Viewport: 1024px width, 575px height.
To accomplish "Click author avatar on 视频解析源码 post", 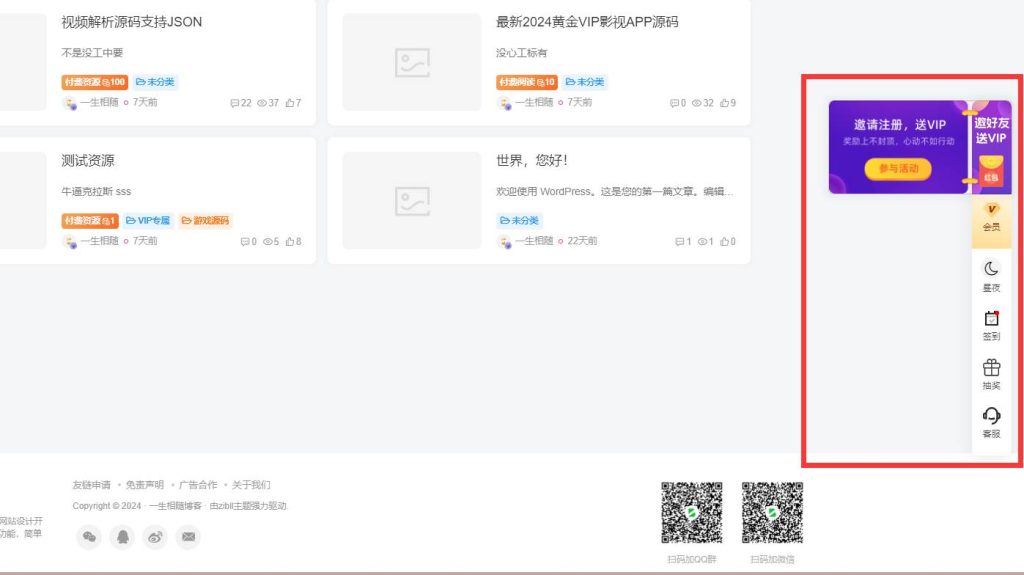I will coord(69,103).
